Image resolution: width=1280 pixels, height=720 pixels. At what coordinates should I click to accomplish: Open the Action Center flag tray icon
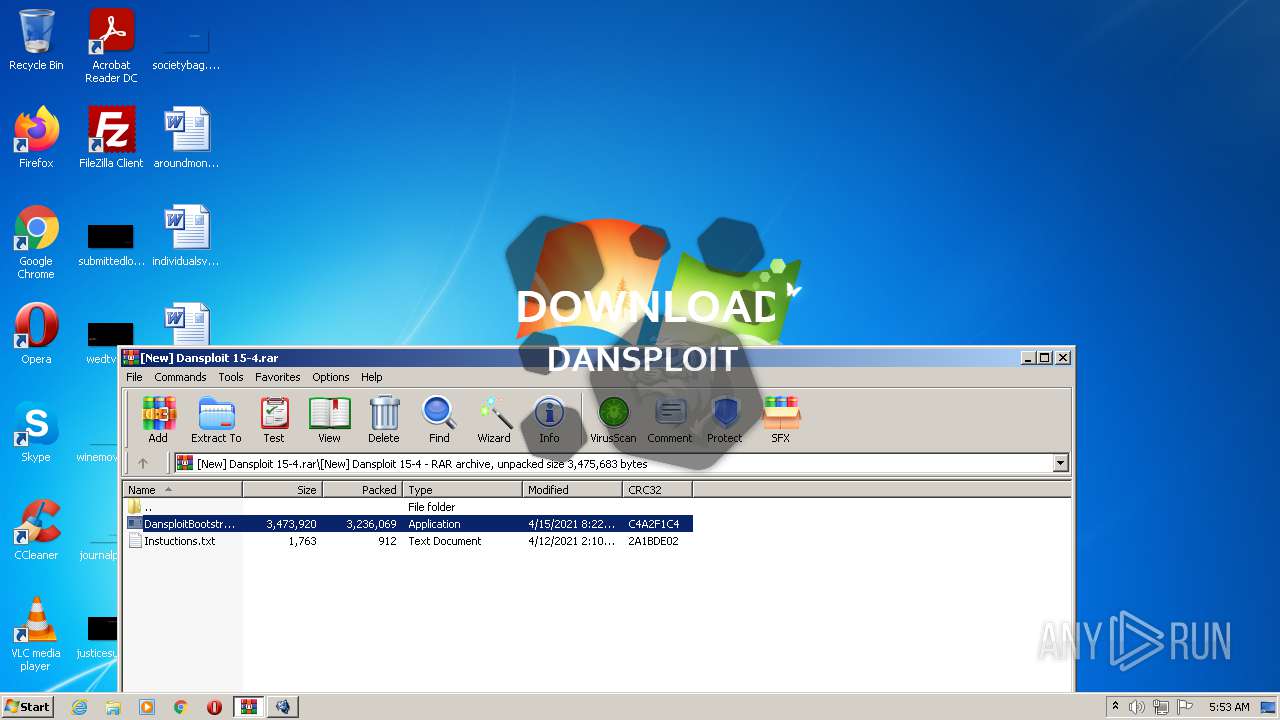[1185, 707]
